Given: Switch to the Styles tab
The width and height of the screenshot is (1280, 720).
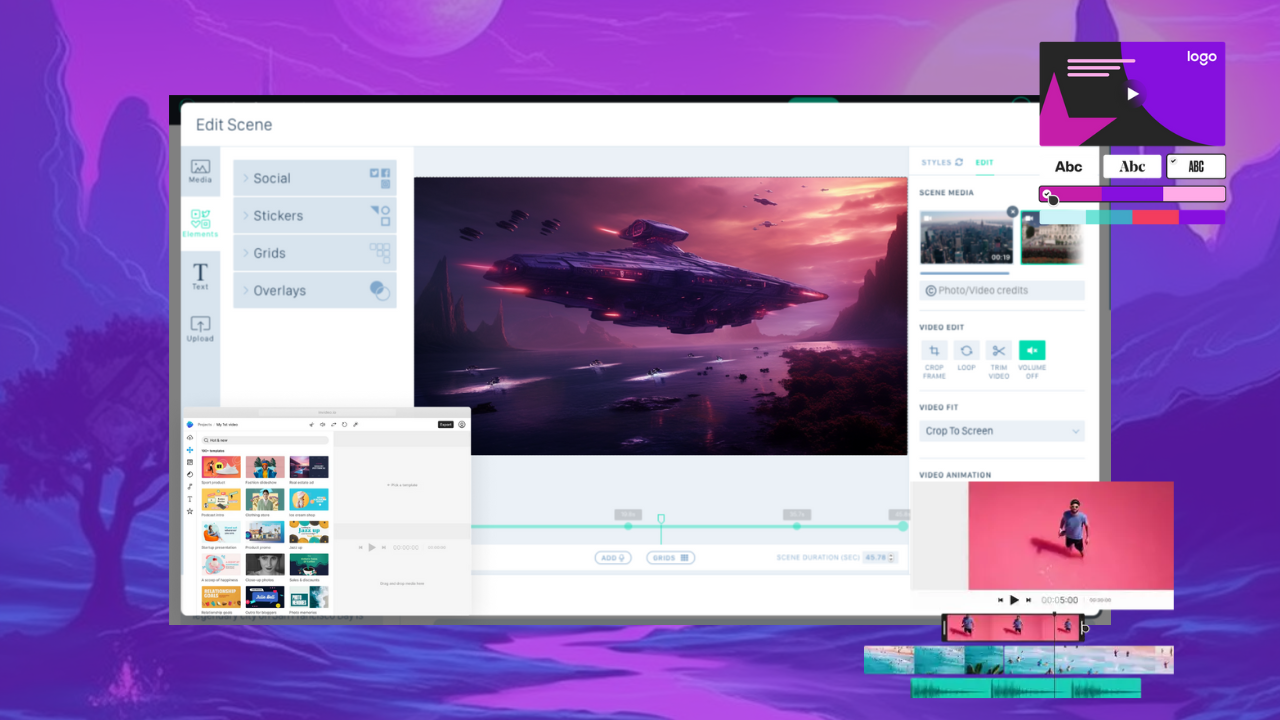Looking at the screenshot, I should coord(941,162).
